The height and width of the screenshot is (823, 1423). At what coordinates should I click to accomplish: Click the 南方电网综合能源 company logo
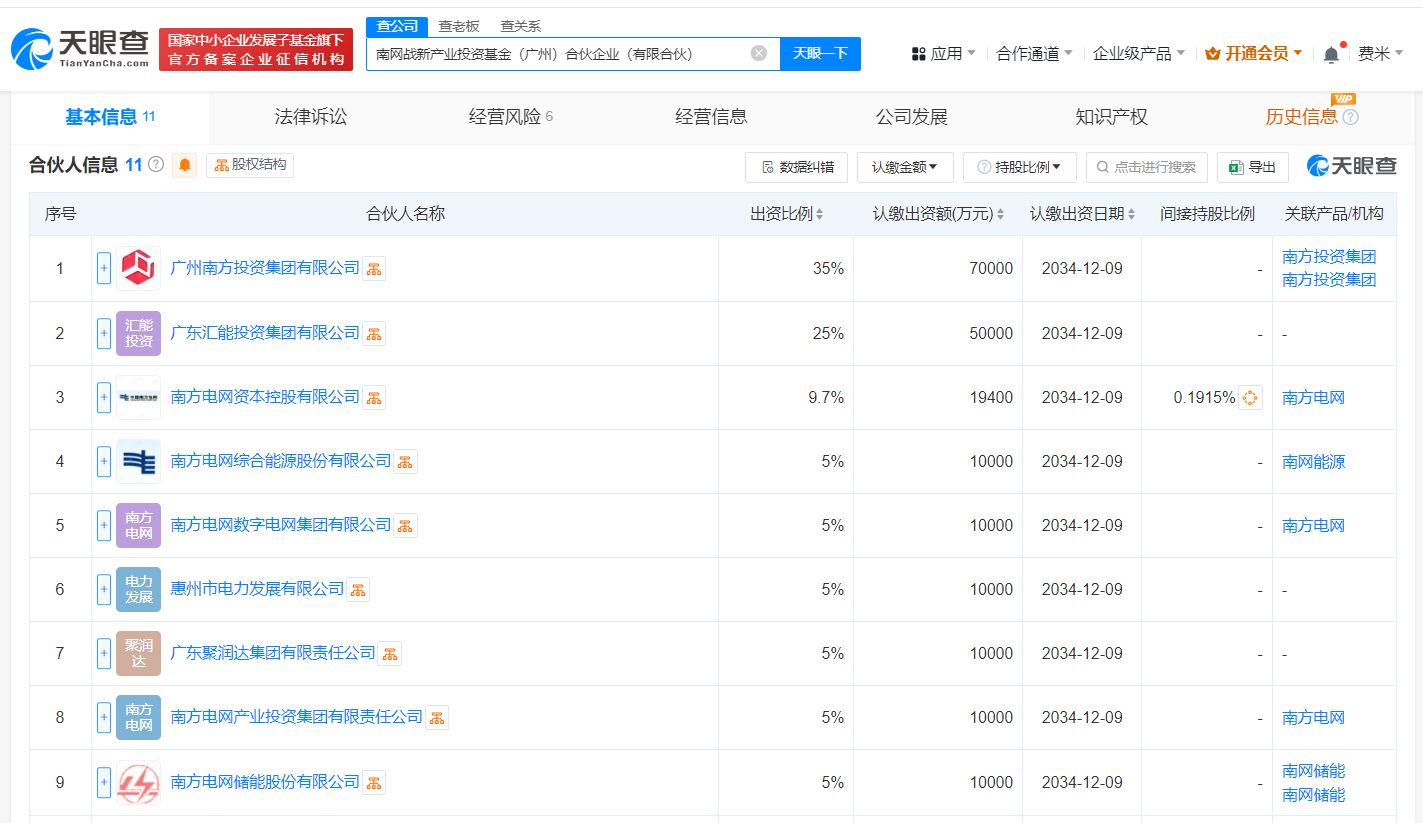[x=138, y=461]
